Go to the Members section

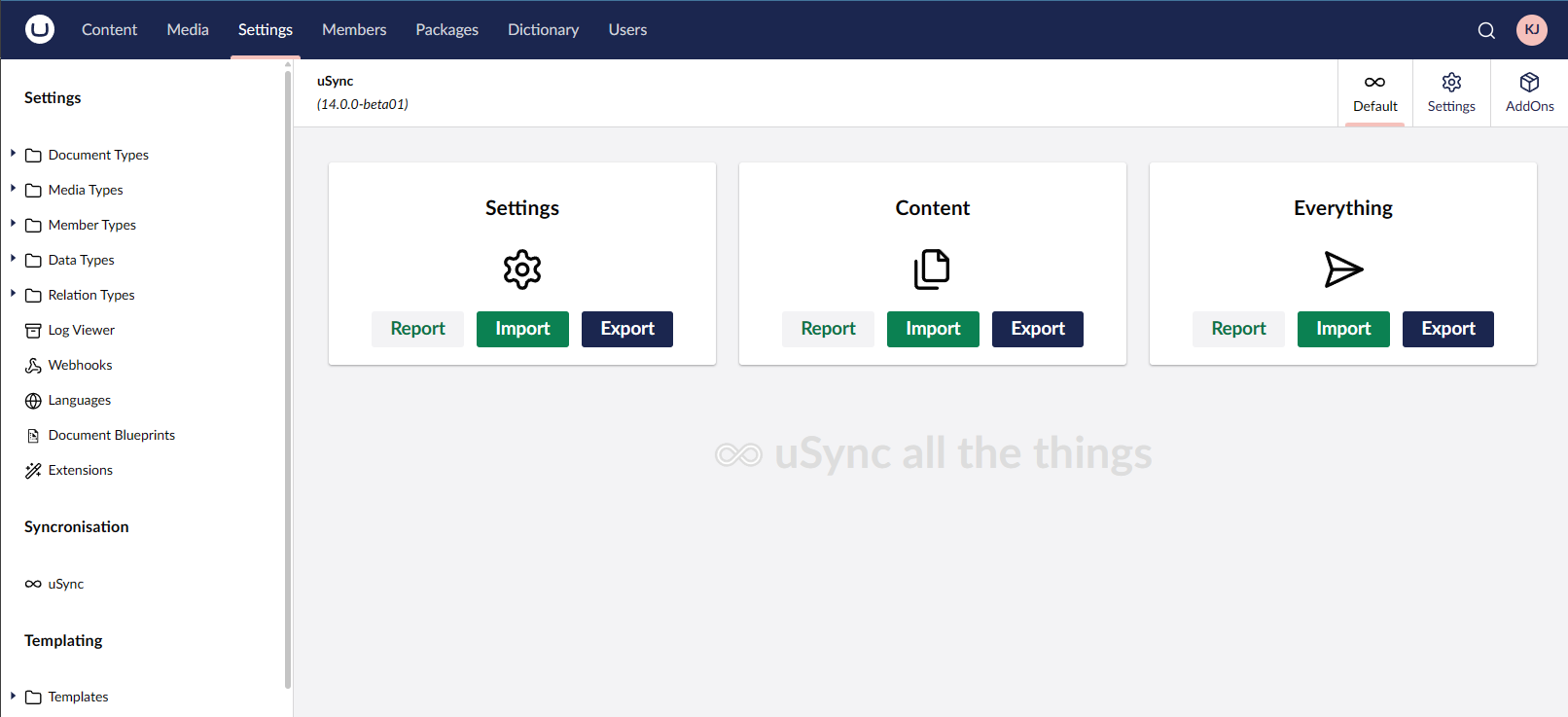[x=354, y=29]
